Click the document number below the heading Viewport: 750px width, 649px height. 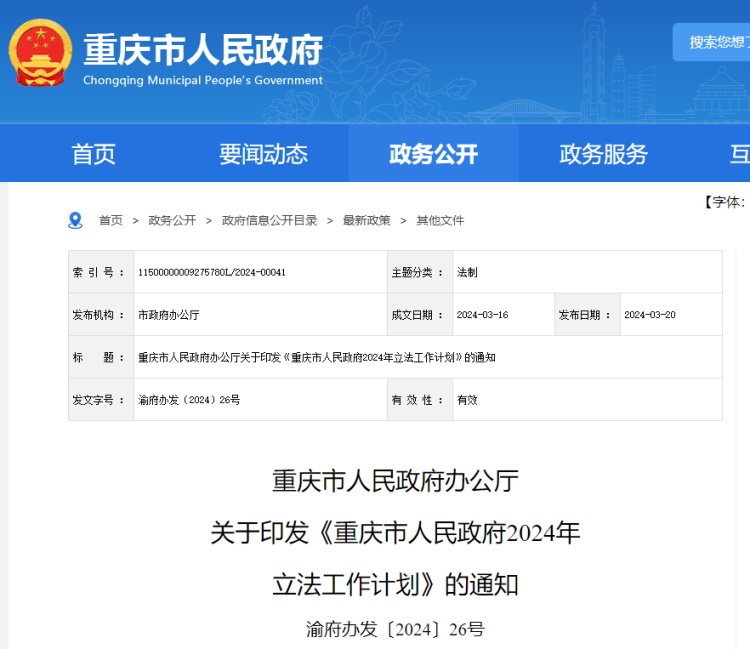tap(395, 629)
